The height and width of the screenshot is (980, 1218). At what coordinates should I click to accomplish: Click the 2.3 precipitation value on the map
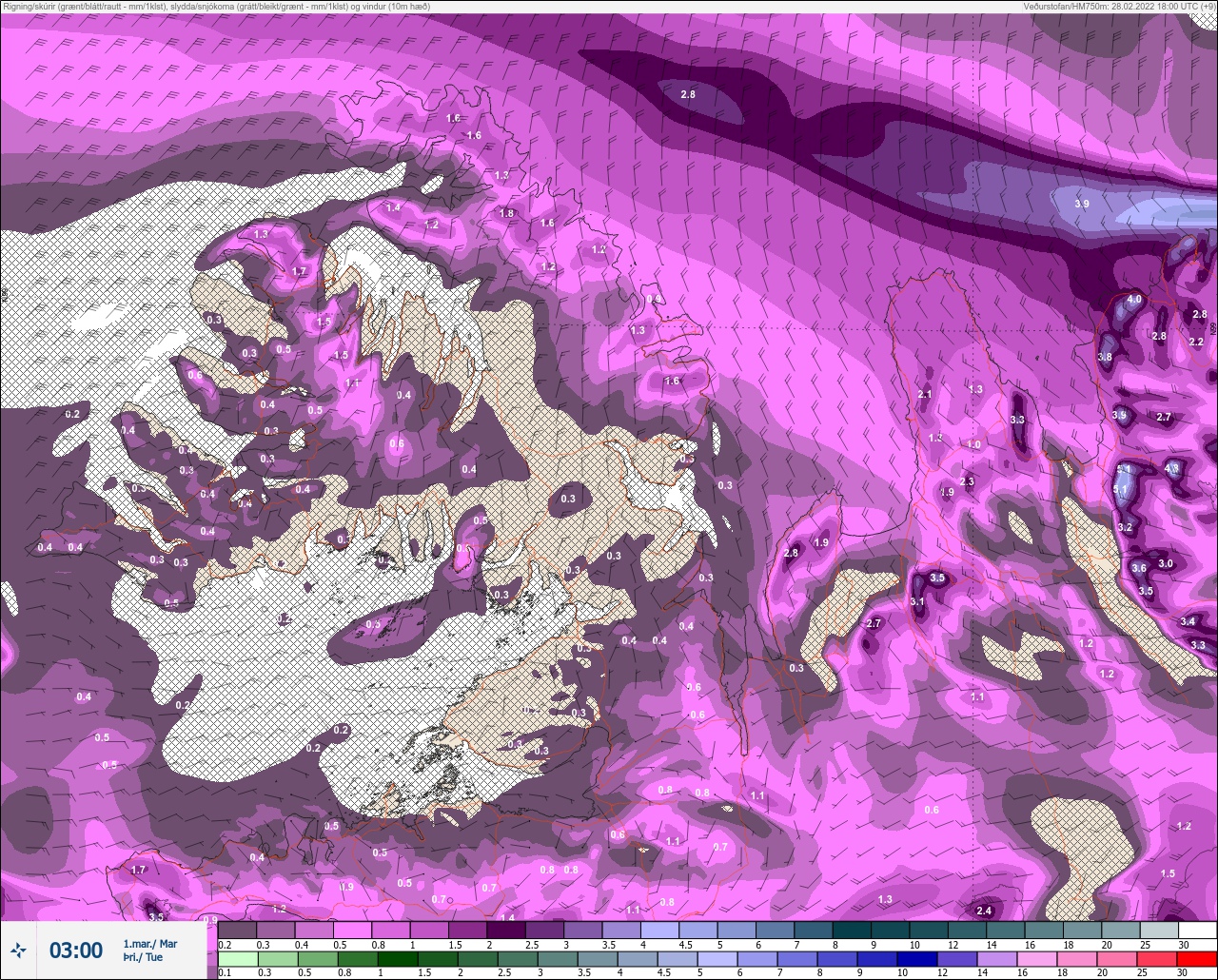pyautogui.click(x=967, y=481)
